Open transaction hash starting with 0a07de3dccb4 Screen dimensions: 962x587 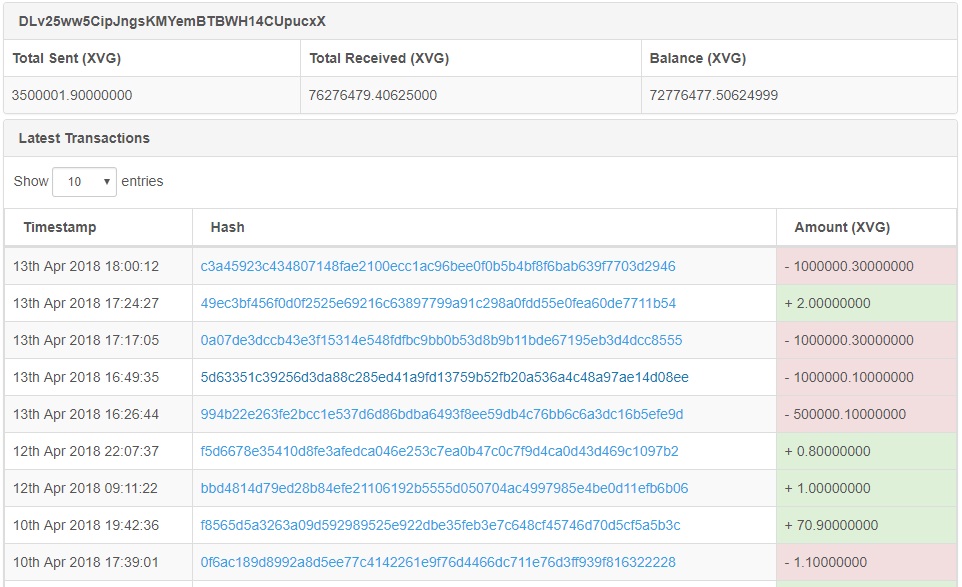[x=441, y=340]
